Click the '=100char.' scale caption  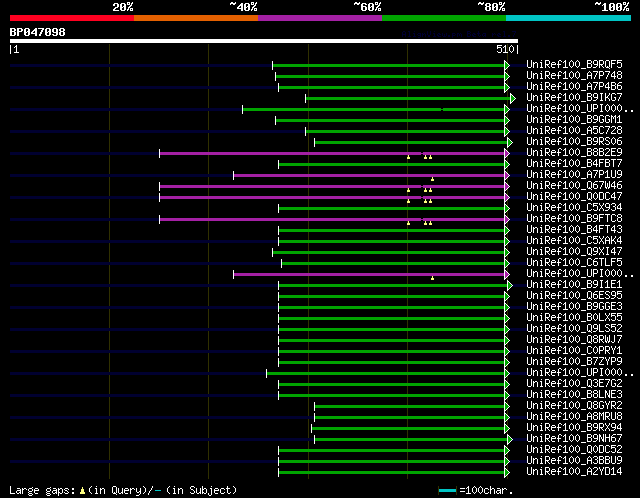click(486, 490)
